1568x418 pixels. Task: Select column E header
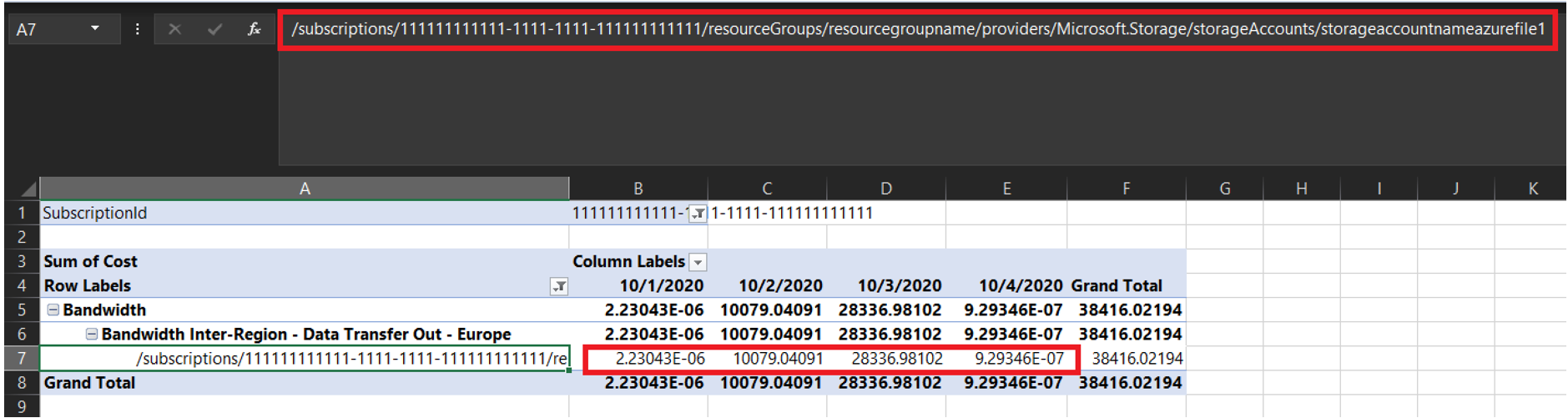(1006, 189)
